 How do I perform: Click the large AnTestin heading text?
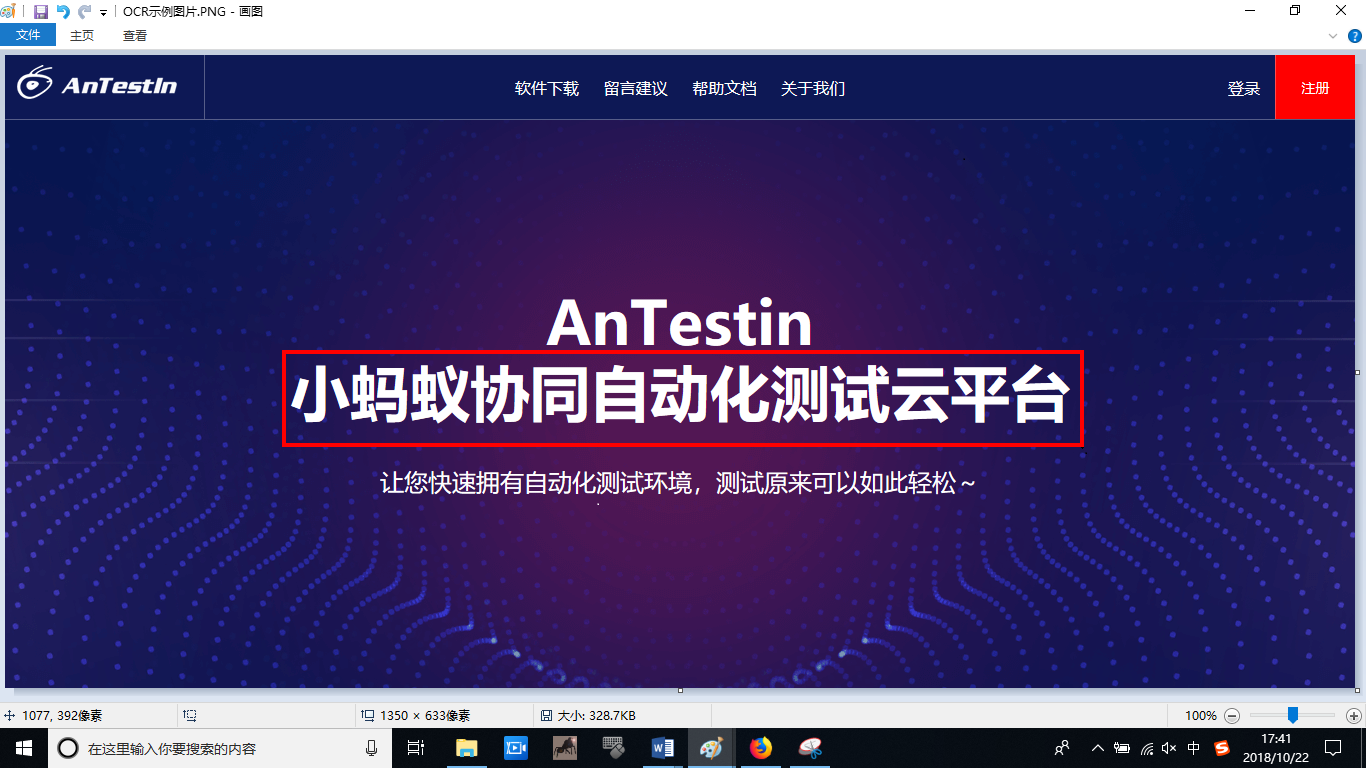[x=680, y=323]
